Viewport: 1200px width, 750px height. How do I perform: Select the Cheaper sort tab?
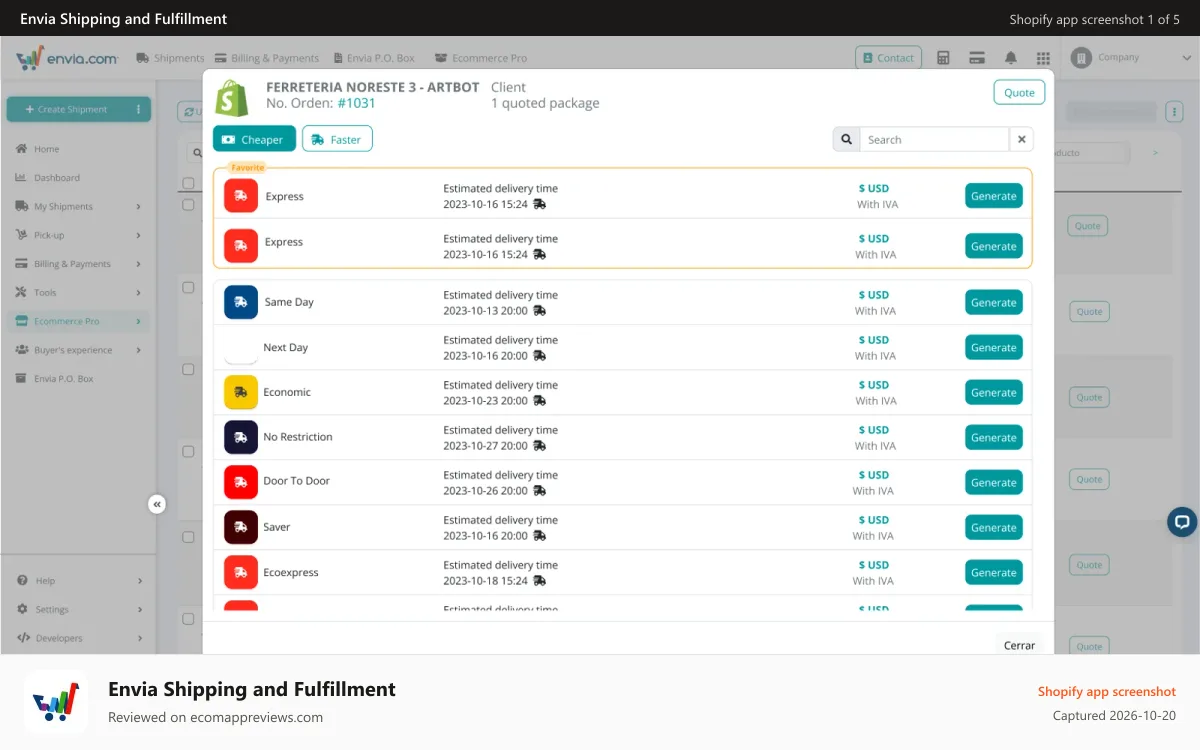click(254, 139)
